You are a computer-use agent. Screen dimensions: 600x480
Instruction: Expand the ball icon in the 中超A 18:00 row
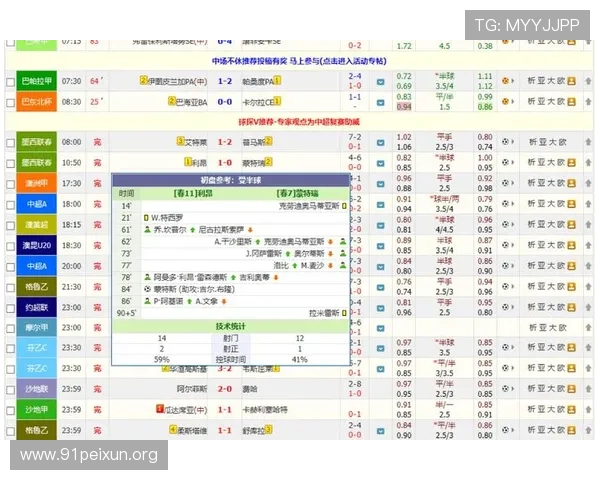pyautogui.click(x=508, y=204)
